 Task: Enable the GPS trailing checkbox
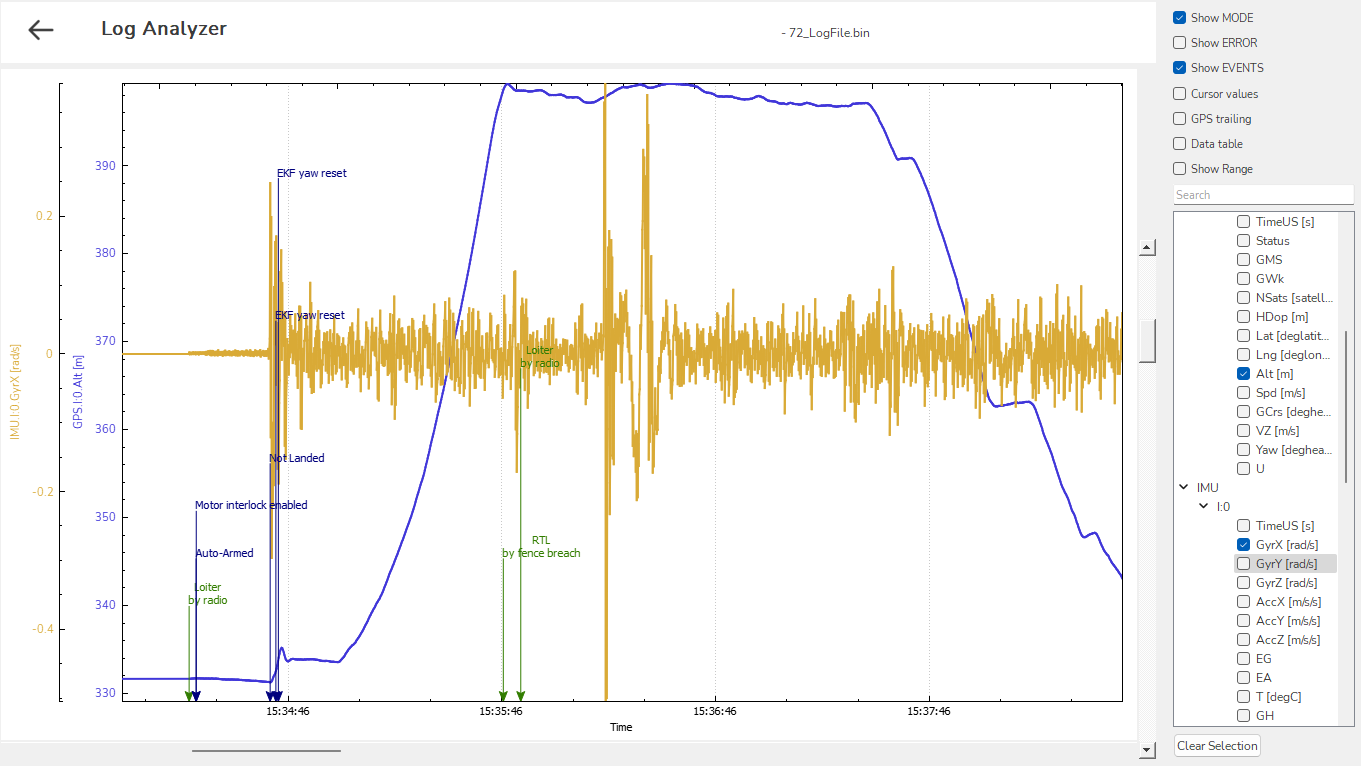(x=1180, y=119)
